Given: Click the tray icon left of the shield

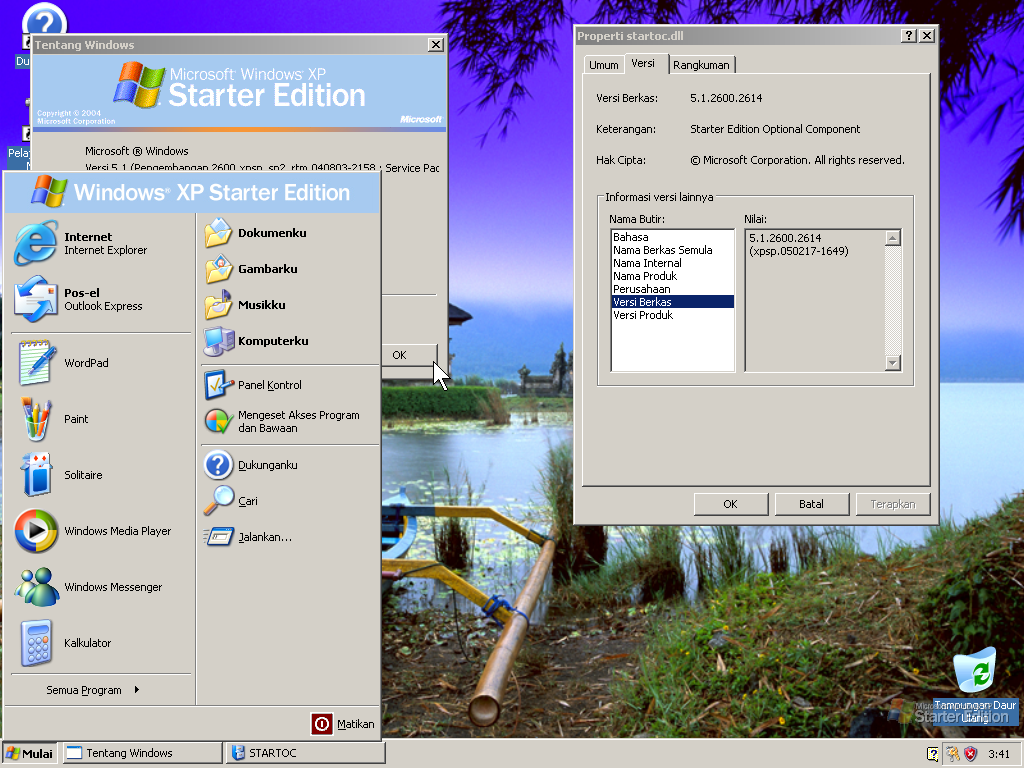Looking at the screenshot, I should click(x=952, y=754).
